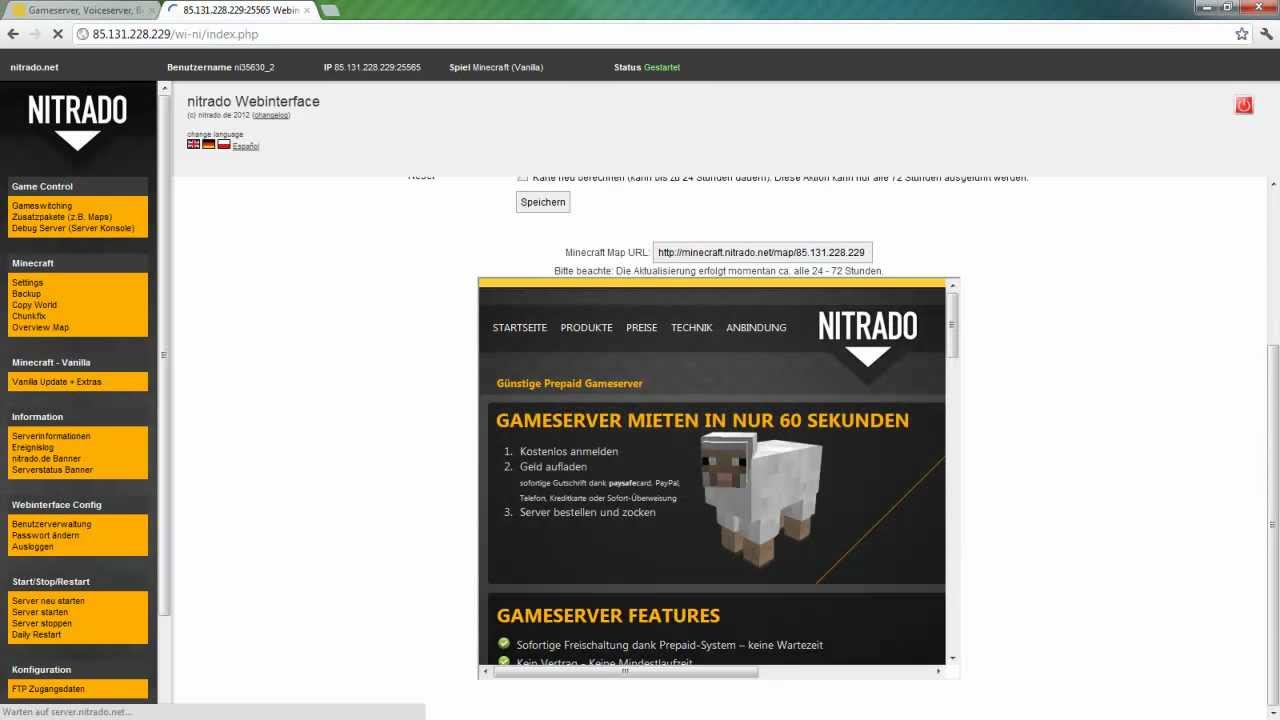Bookmark this page with the star icon
The width and height of the screenshot is (1280, 720).
pos(1242,34)
